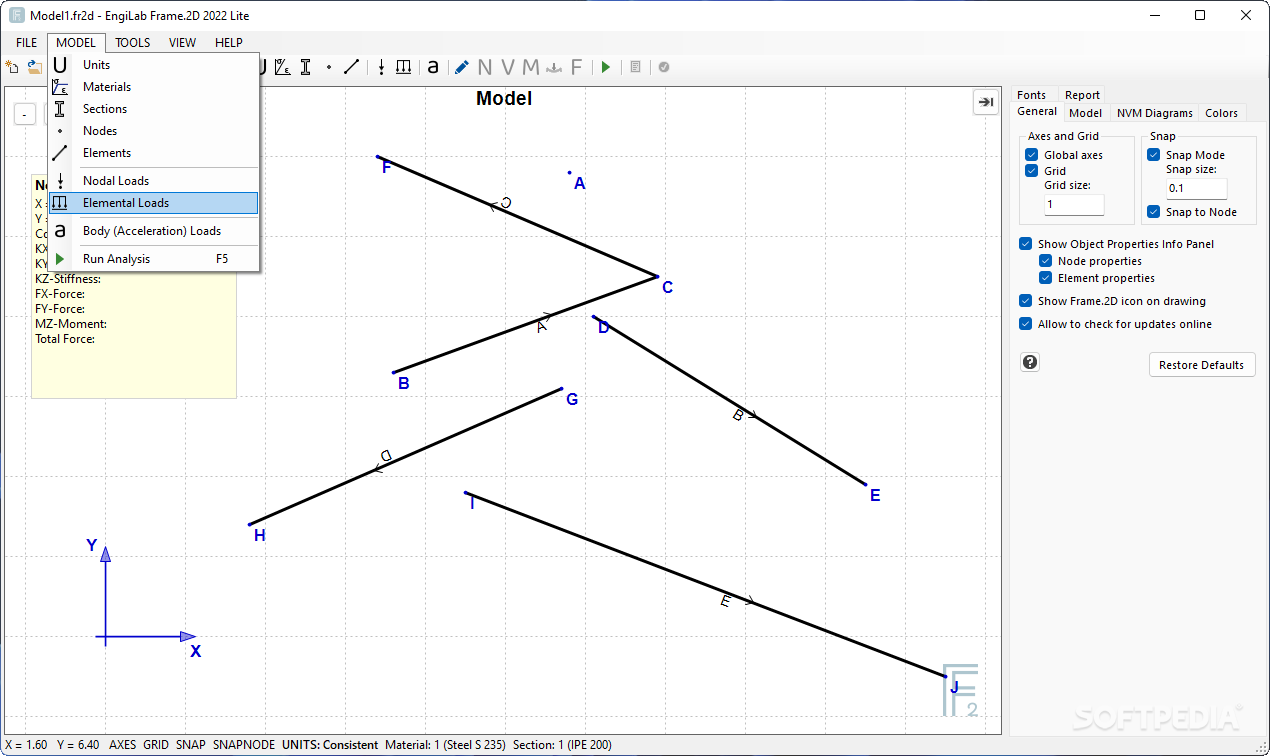This screenshot has width=1270, height=756.
Task: Click the gray checkmark toolbar icon
Action: click(x=664, y=67)
